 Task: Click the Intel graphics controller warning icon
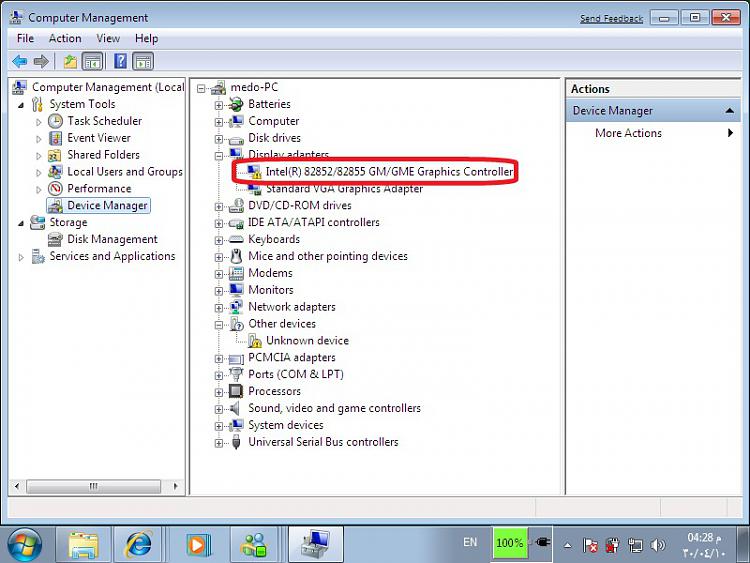point(254,172)
